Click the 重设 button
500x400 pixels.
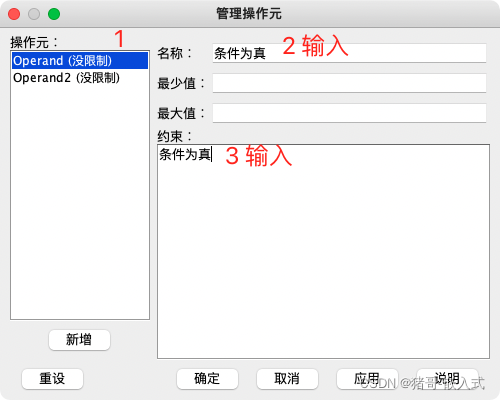click(52, 379)
